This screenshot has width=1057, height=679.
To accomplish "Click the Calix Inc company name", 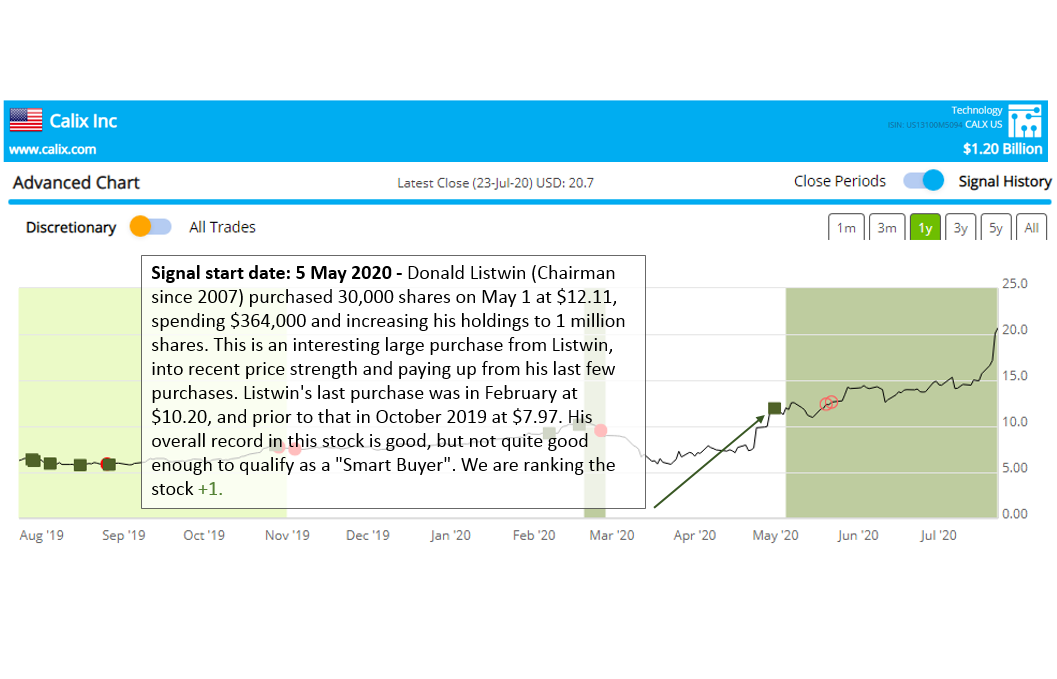I will click(84, 121).
